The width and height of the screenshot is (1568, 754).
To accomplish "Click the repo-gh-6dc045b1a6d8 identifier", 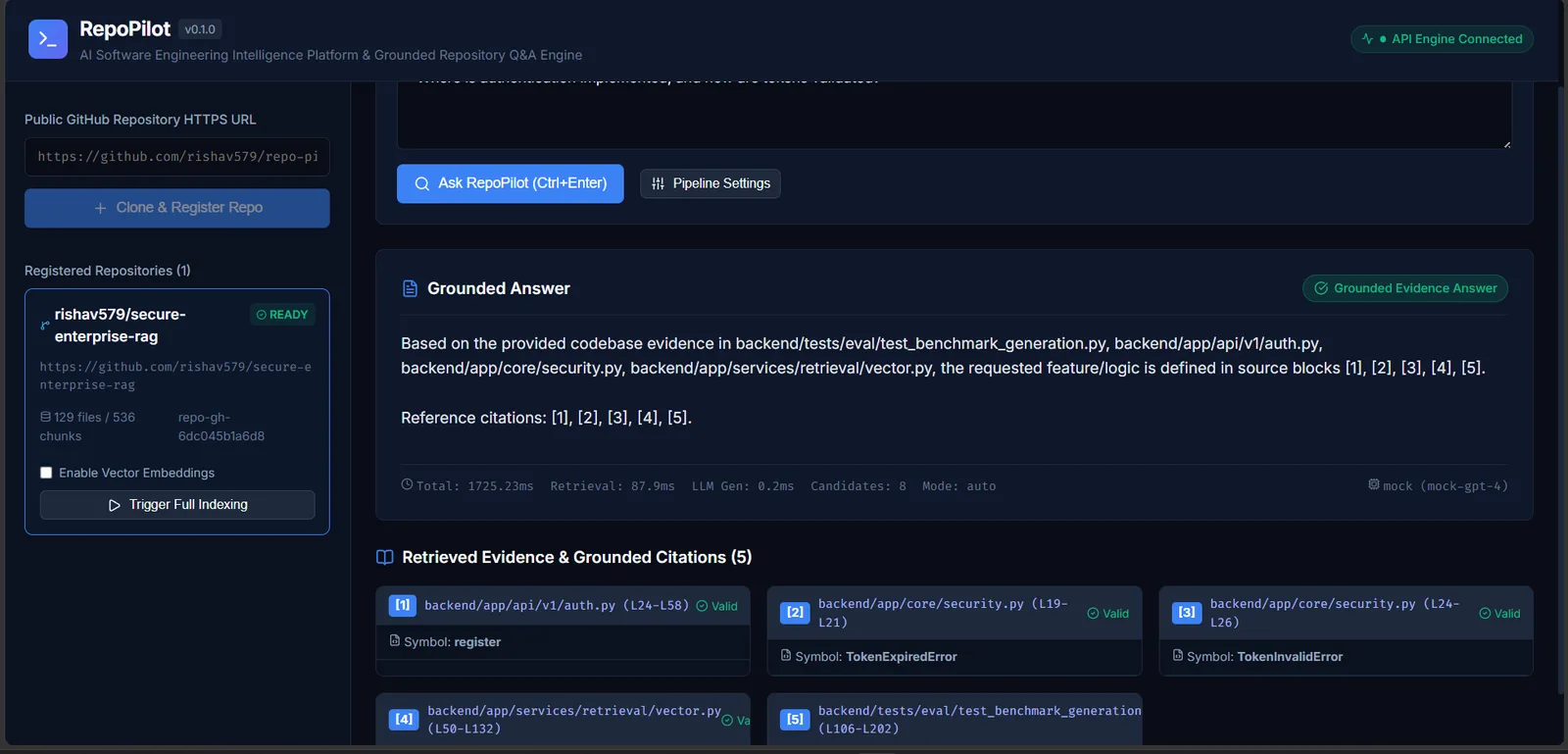I will point(221,427).
